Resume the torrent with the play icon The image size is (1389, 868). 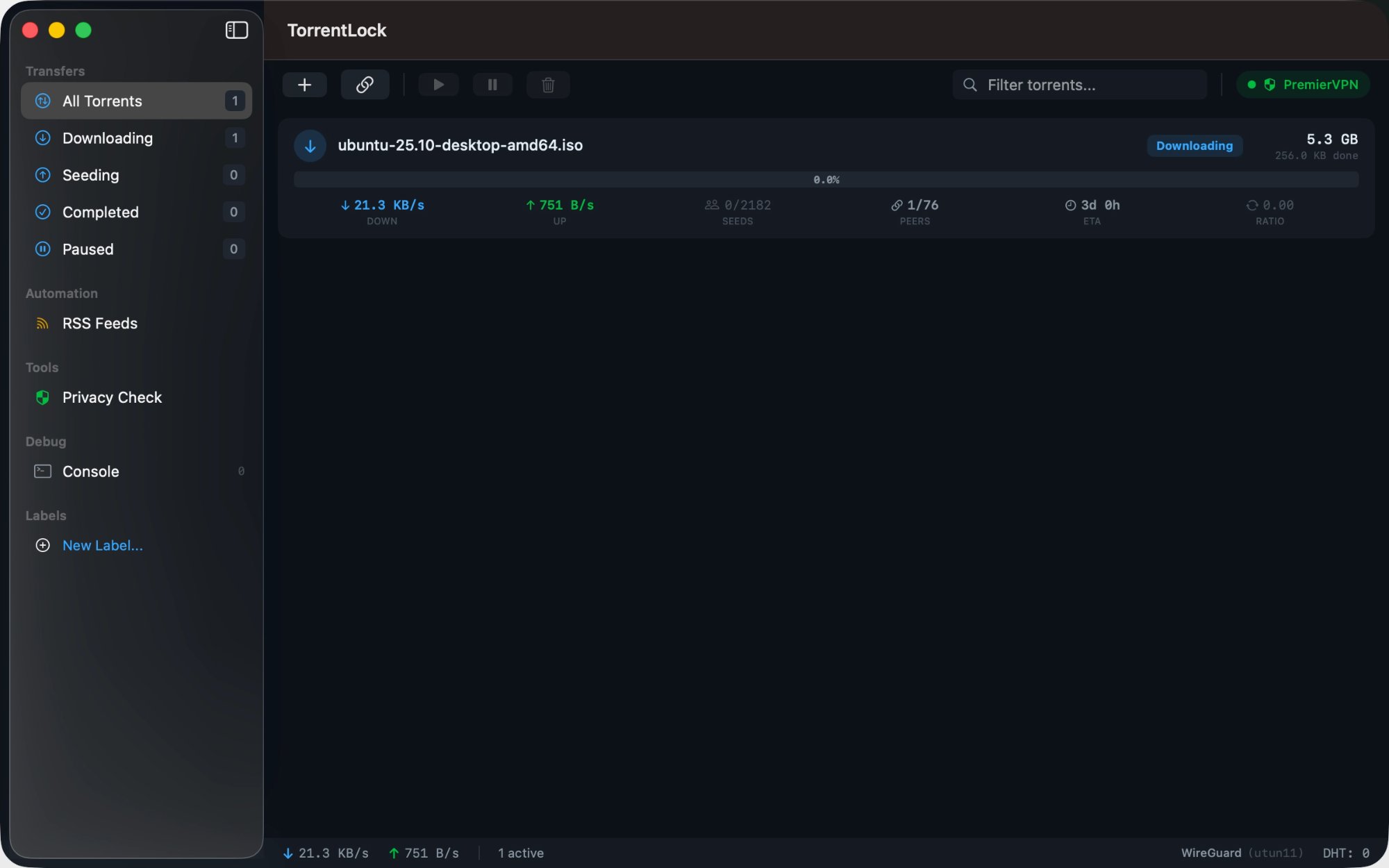pos(438,84)
